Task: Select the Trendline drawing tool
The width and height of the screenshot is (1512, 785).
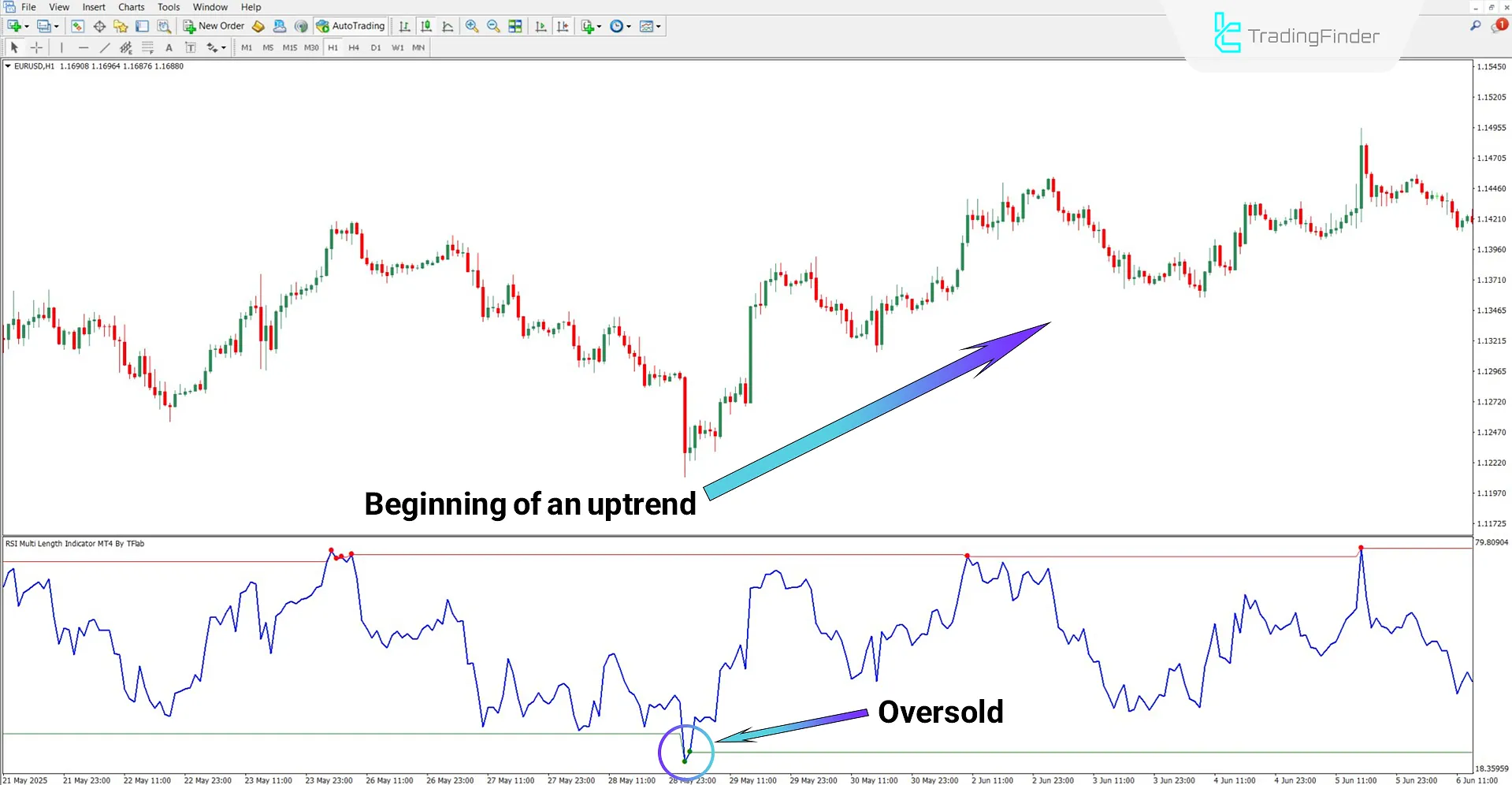Action: [x=105, y=47]
